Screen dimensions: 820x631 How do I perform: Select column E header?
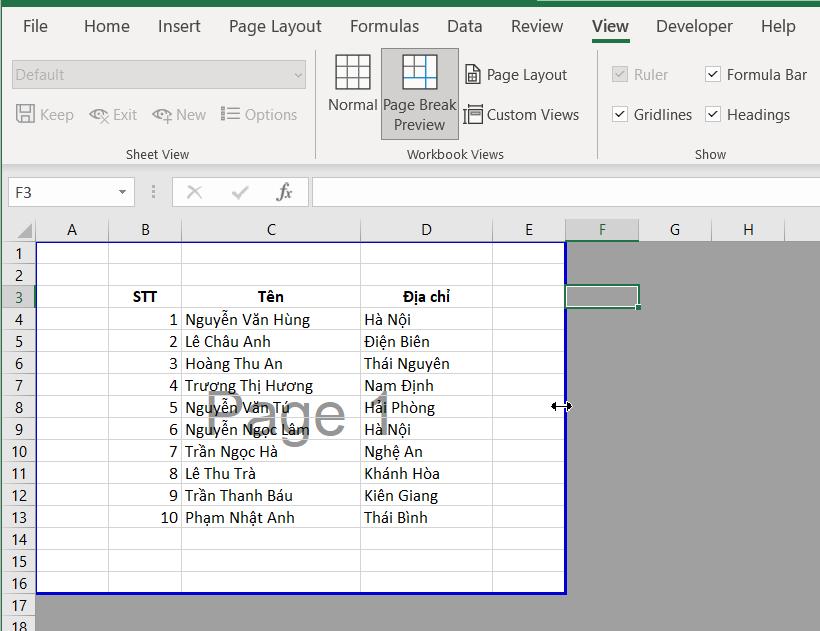click(529, 230)
